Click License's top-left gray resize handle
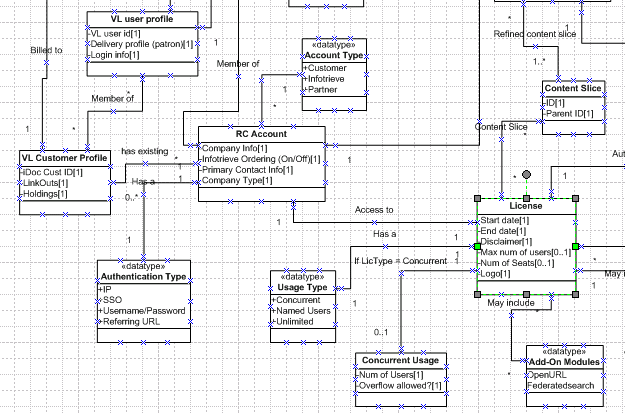The height and width of the screenshot is (413, 625). 478,197
